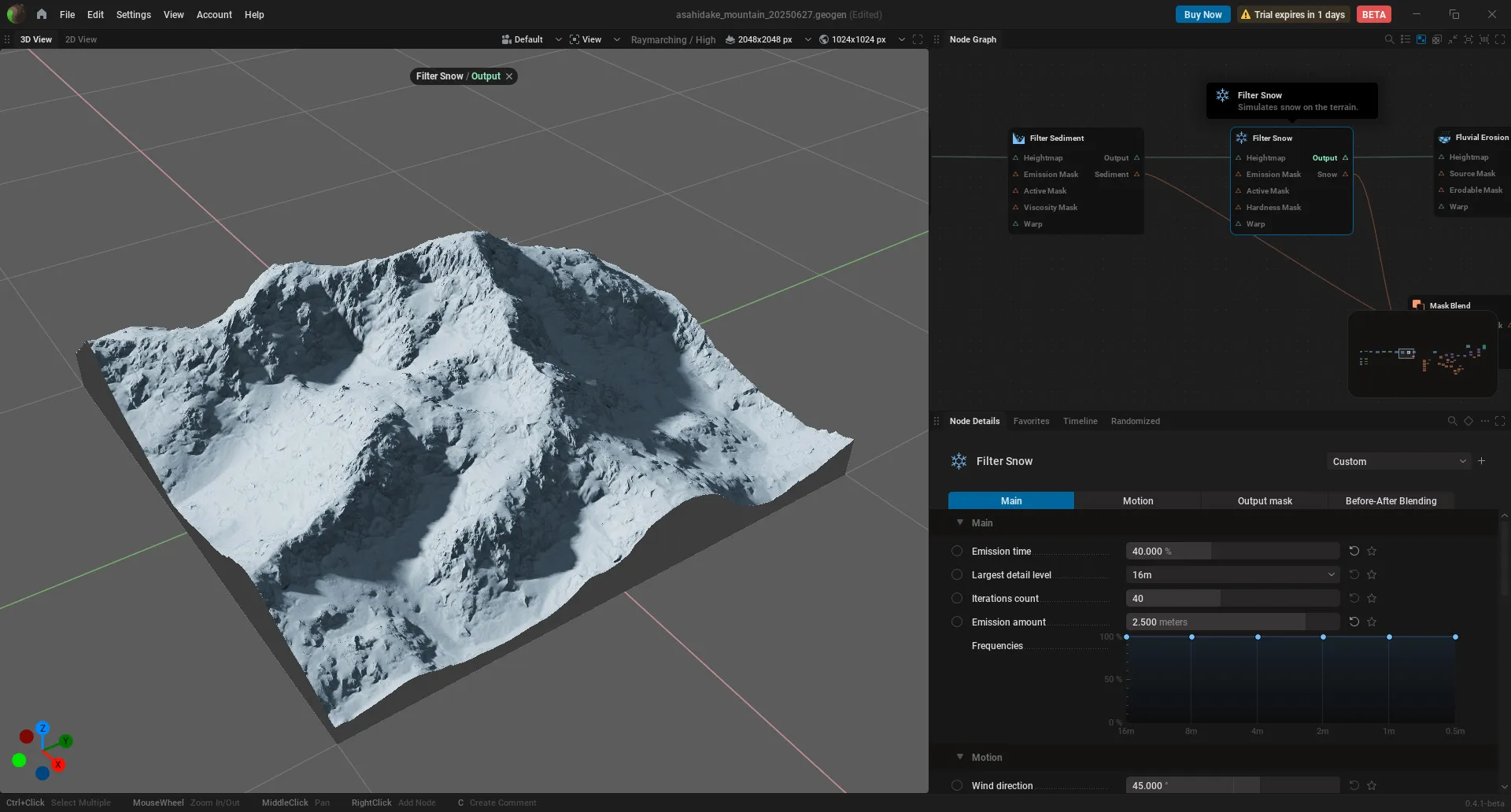Toggle the Iterations count parameter circle
Screen dimensions: 1511x812
957,598
